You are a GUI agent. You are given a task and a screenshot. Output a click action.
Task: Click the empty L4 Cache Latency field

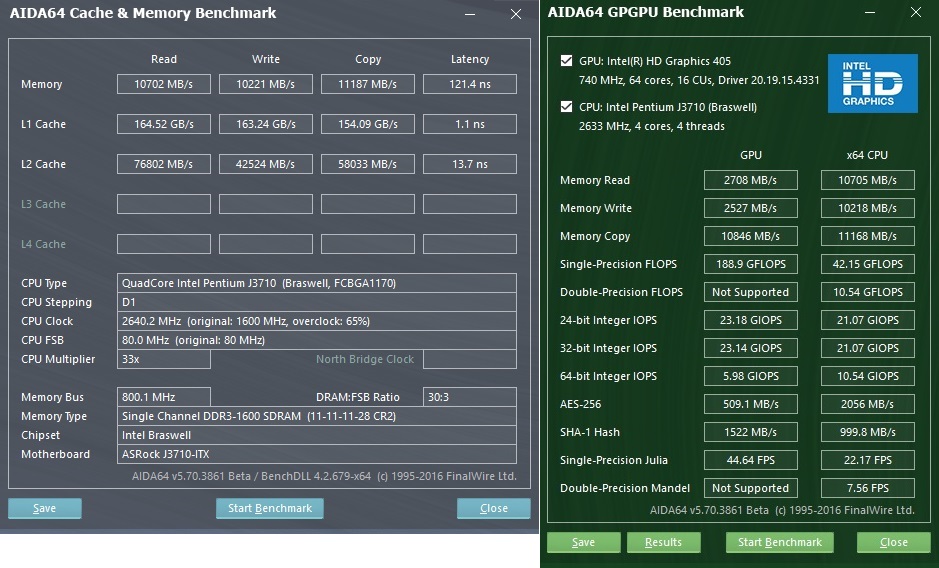(470, 244)
